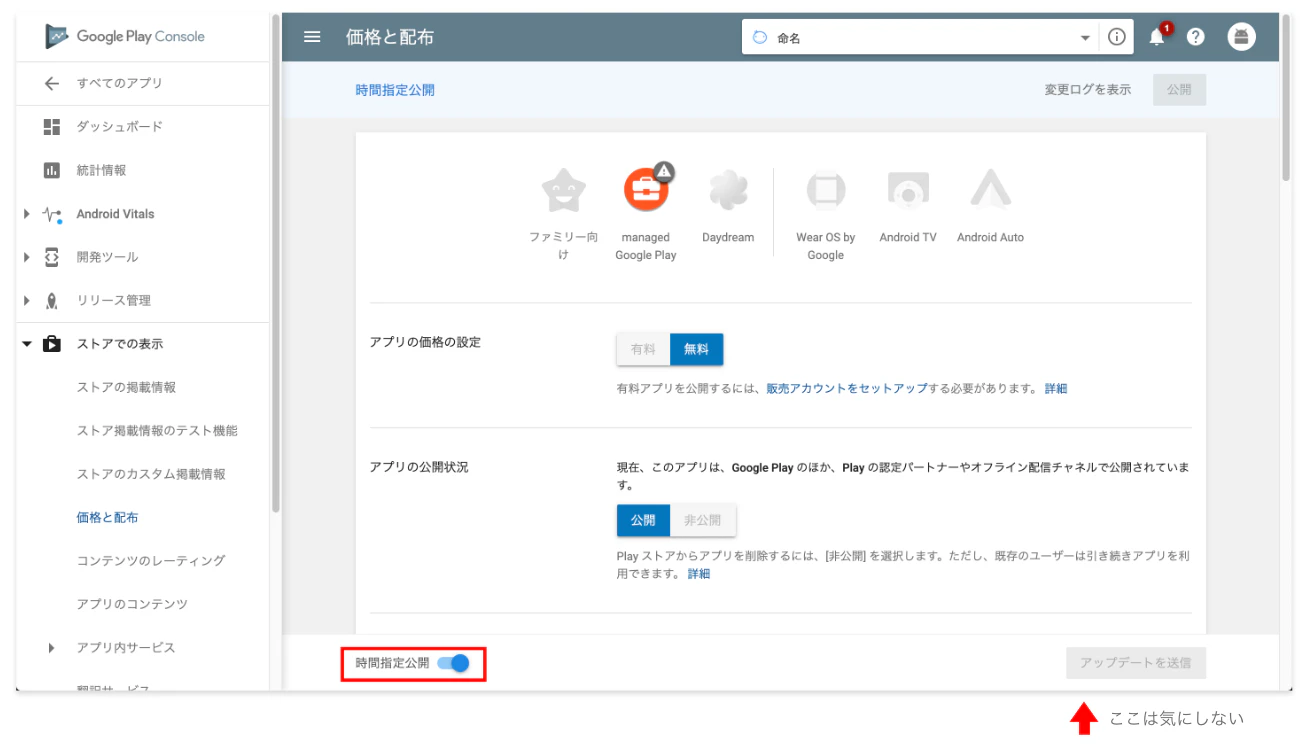Click the ダッシュボード grid icon
Image resolution: width=1306 pixels, height=750 pixels.
coord(52,127)
